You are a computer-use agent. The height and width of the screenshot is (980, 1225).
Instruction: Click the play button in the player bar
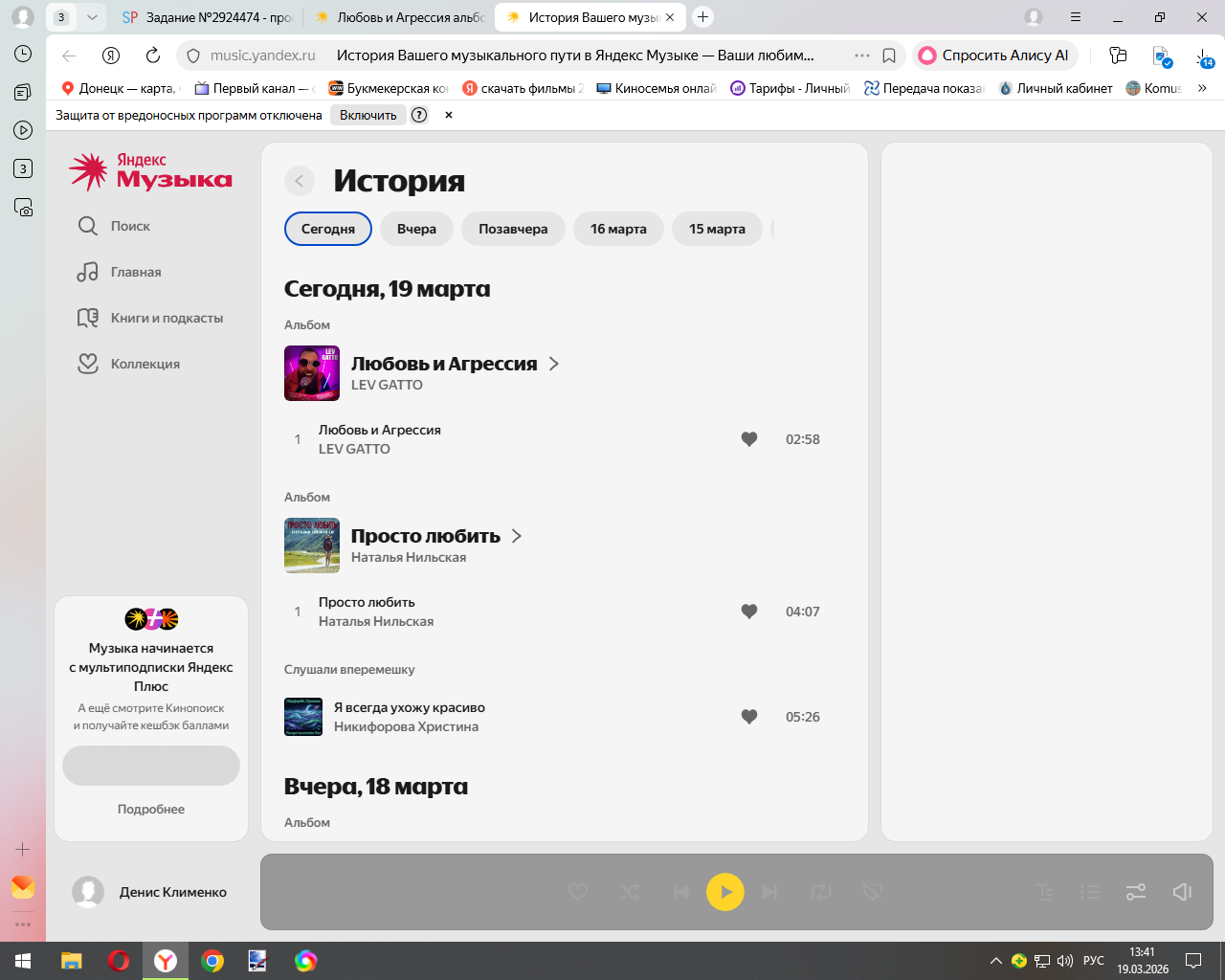pos(724,892)
